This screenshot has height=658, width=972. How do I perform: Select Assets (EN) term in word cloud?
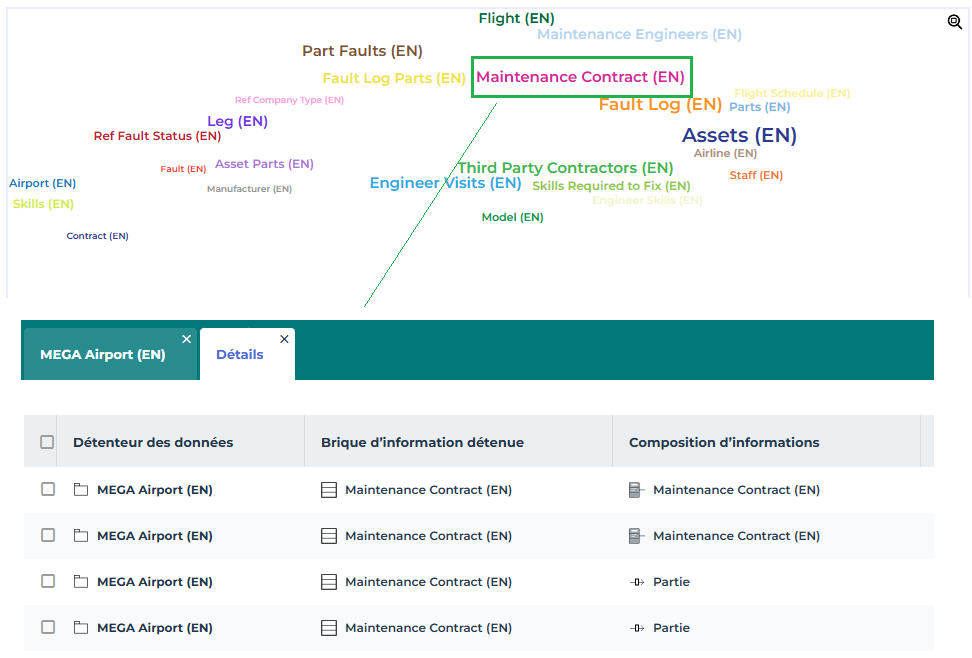pyautogui.click(x=739, y=135)
